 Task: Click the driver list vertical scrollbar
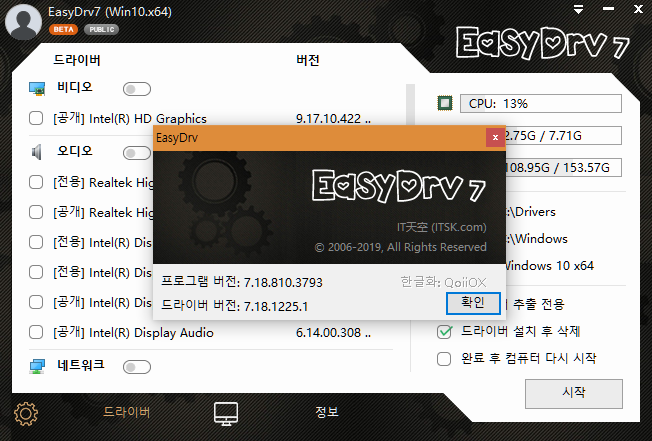(x=410, y=105)
